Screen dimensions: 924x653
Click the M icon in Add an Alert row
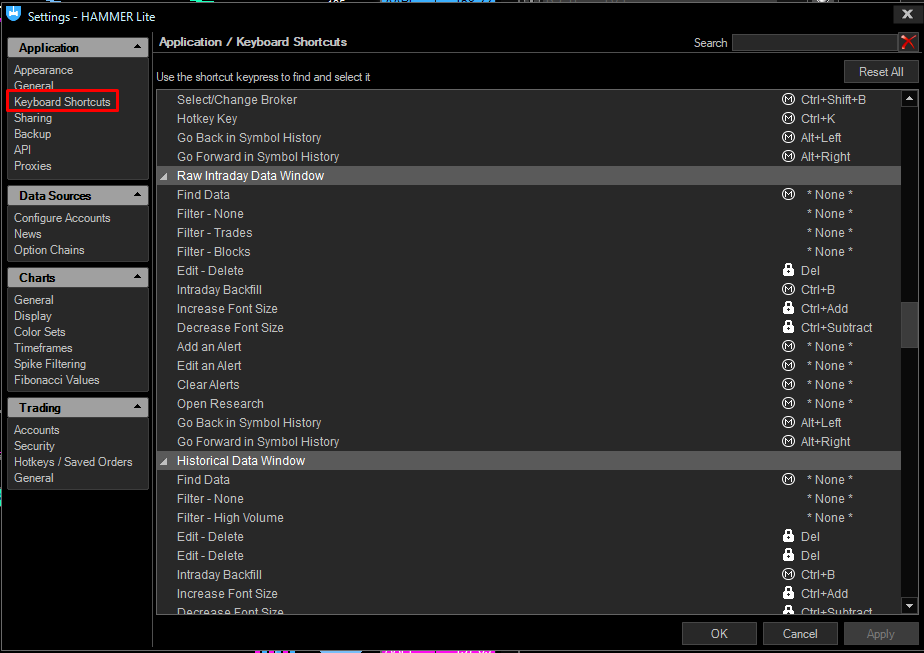point(788,347)
